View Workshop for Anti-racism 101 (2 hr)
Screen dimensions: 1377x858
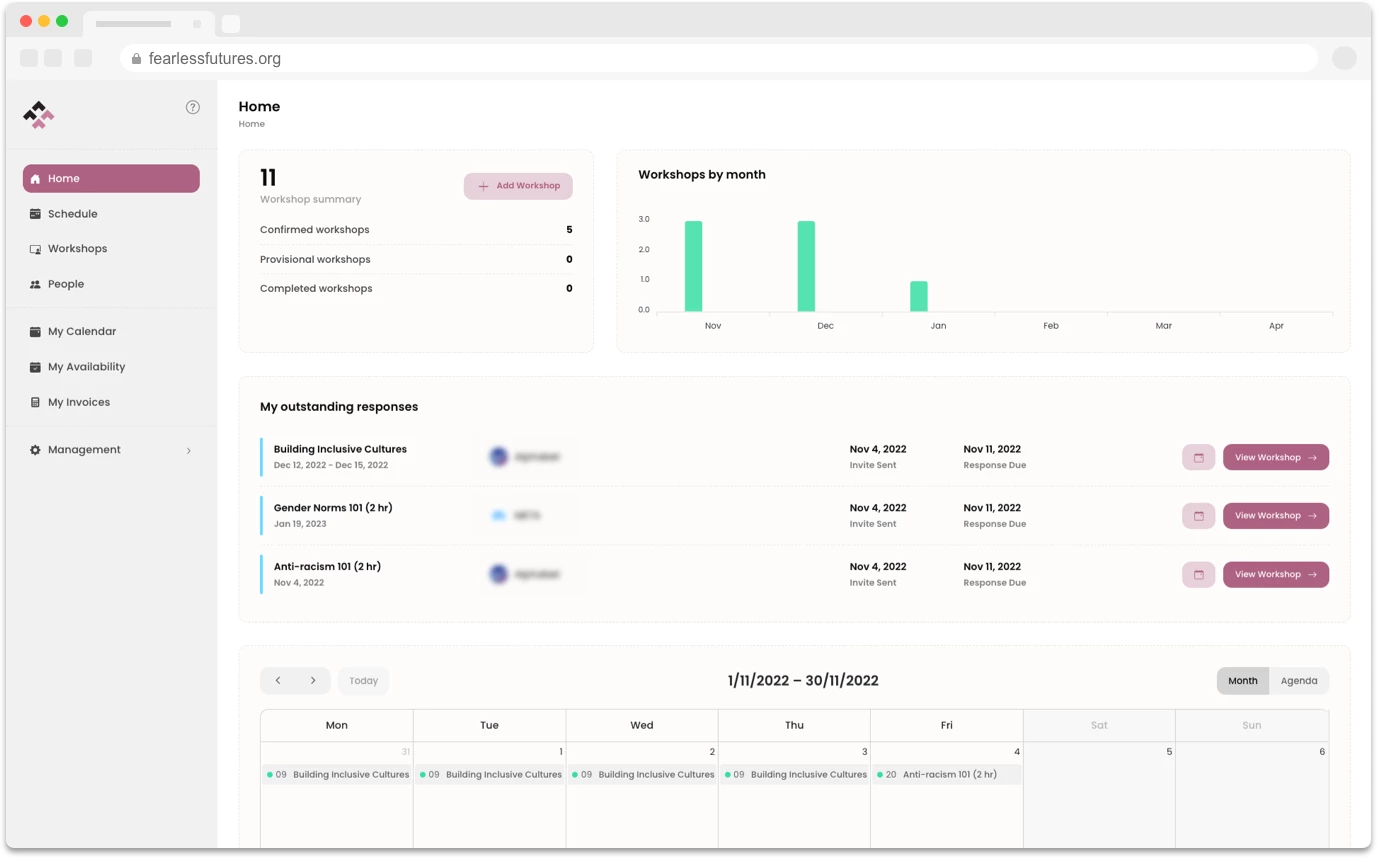point(1275,574)
